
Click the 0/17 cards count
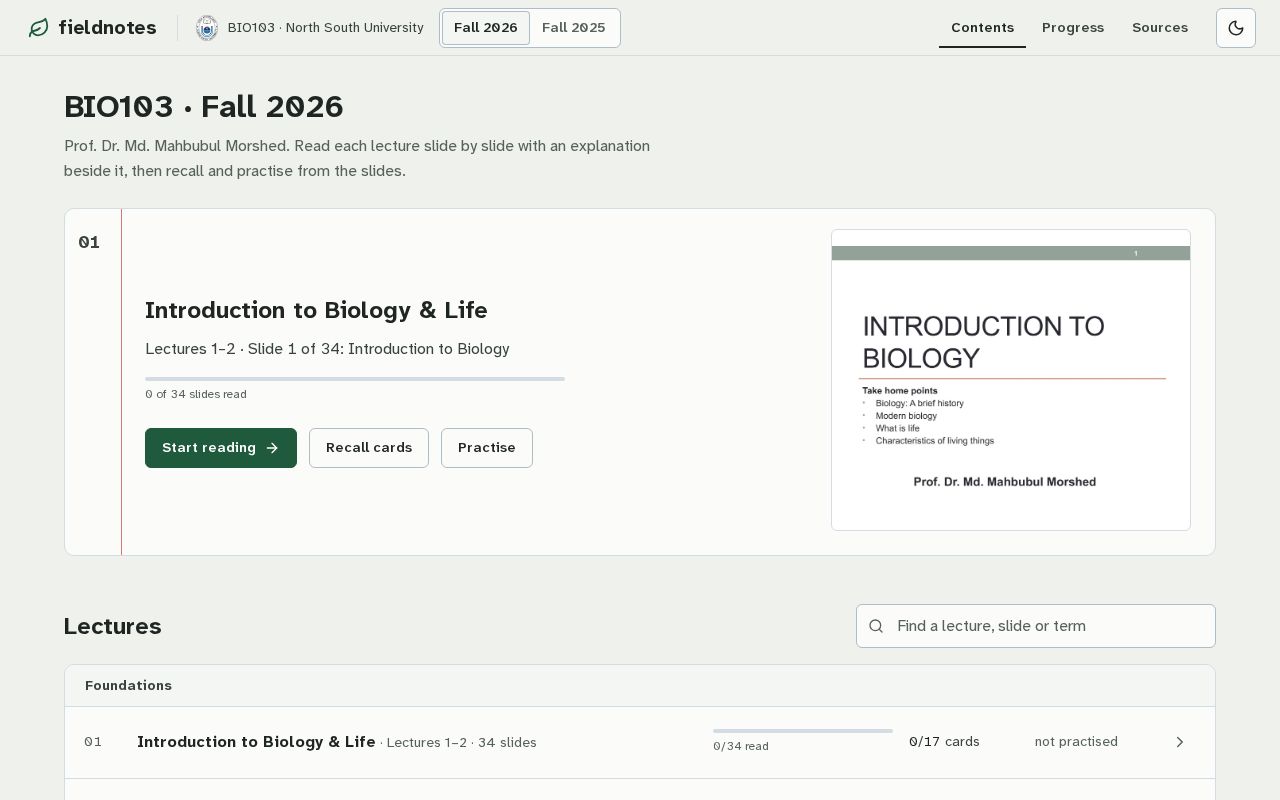click(x=944, y=742)
